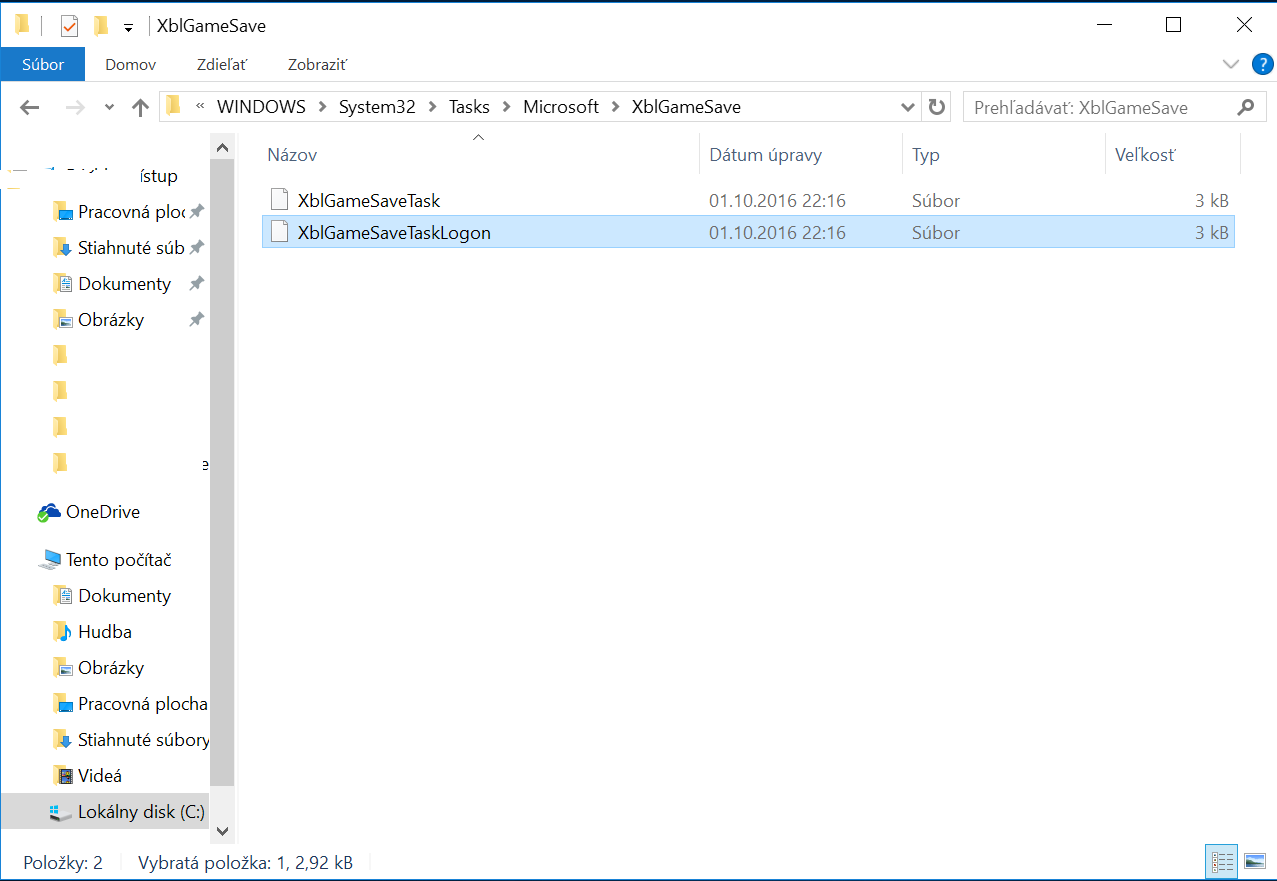Open address bar history dropdown

click(907, 107)
